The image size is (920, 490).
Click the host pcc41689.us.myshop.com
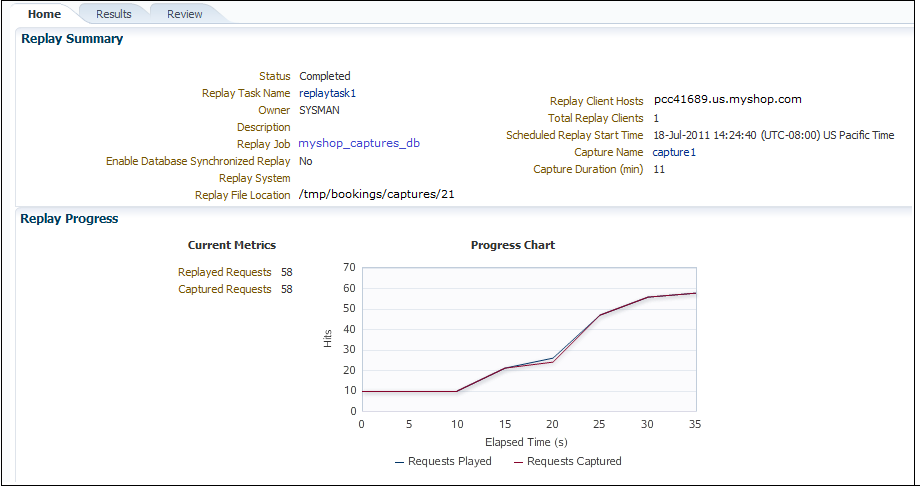(728, 99)
